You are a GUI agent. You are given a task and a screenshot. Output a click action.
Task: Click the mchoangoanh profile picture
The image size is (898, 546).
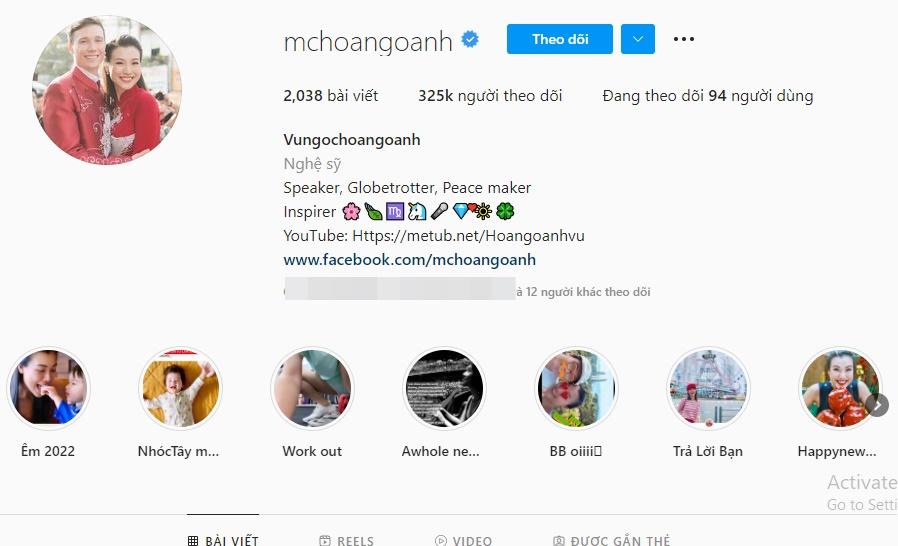point(107,90)
